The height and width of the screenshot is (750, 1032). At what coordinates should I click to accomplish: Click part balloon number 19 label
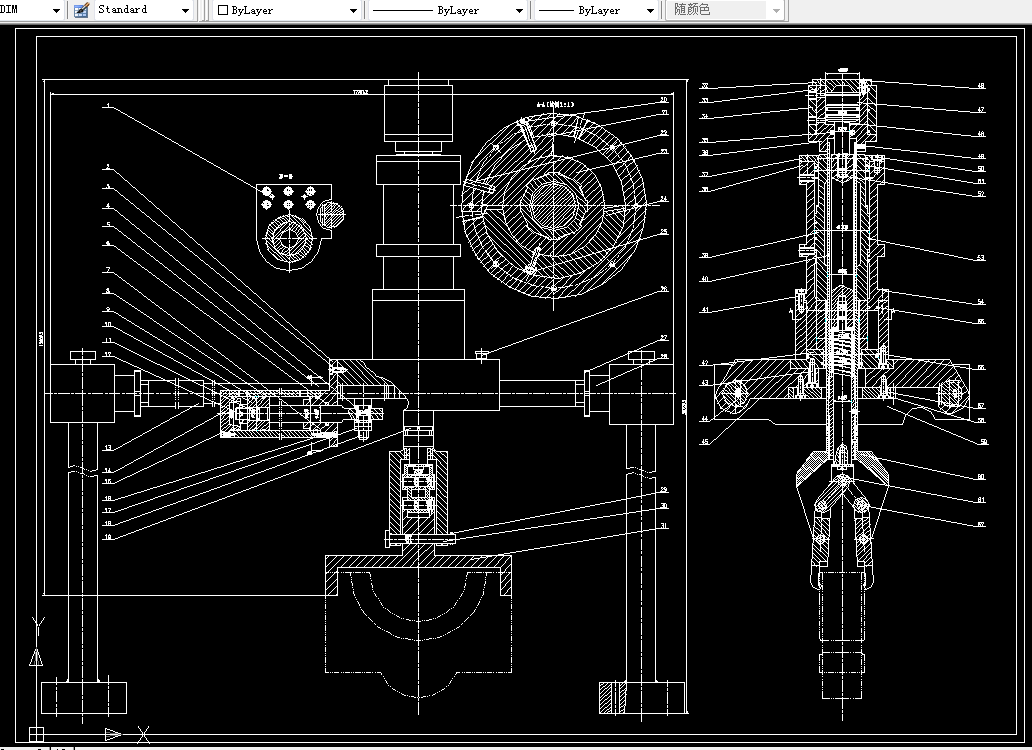pyautogui.click(x=108, y=537)
